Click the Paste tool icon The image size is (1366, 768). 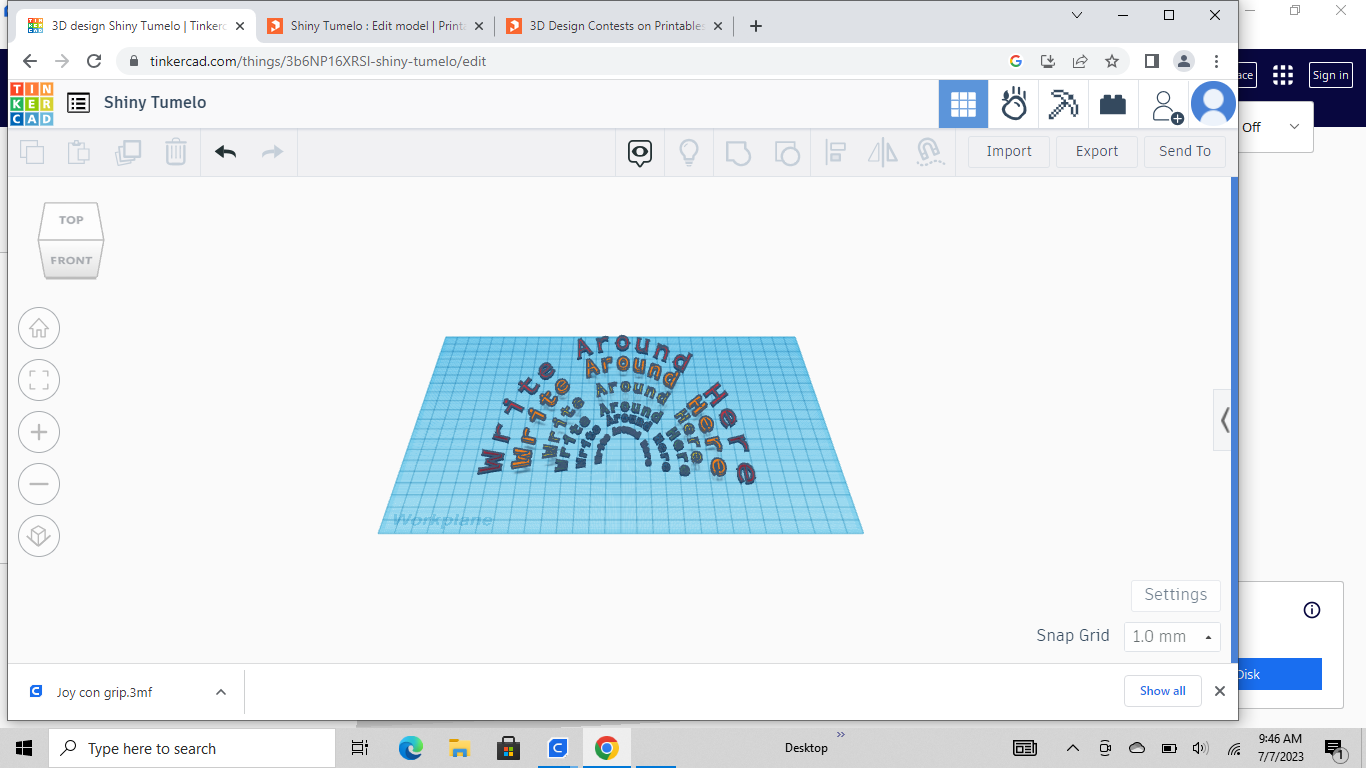tap(79, 152)
